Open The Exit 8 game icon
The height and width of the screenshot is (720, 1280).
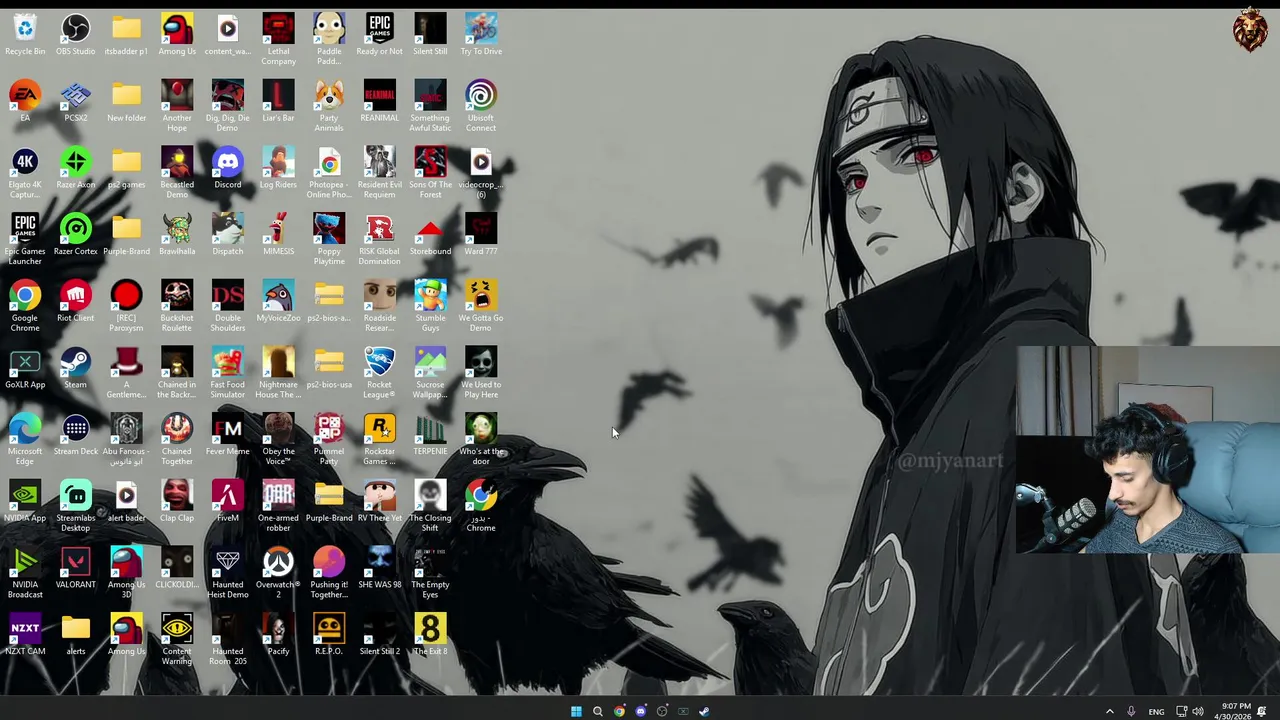pyautogui.click(x=430, y=635)
